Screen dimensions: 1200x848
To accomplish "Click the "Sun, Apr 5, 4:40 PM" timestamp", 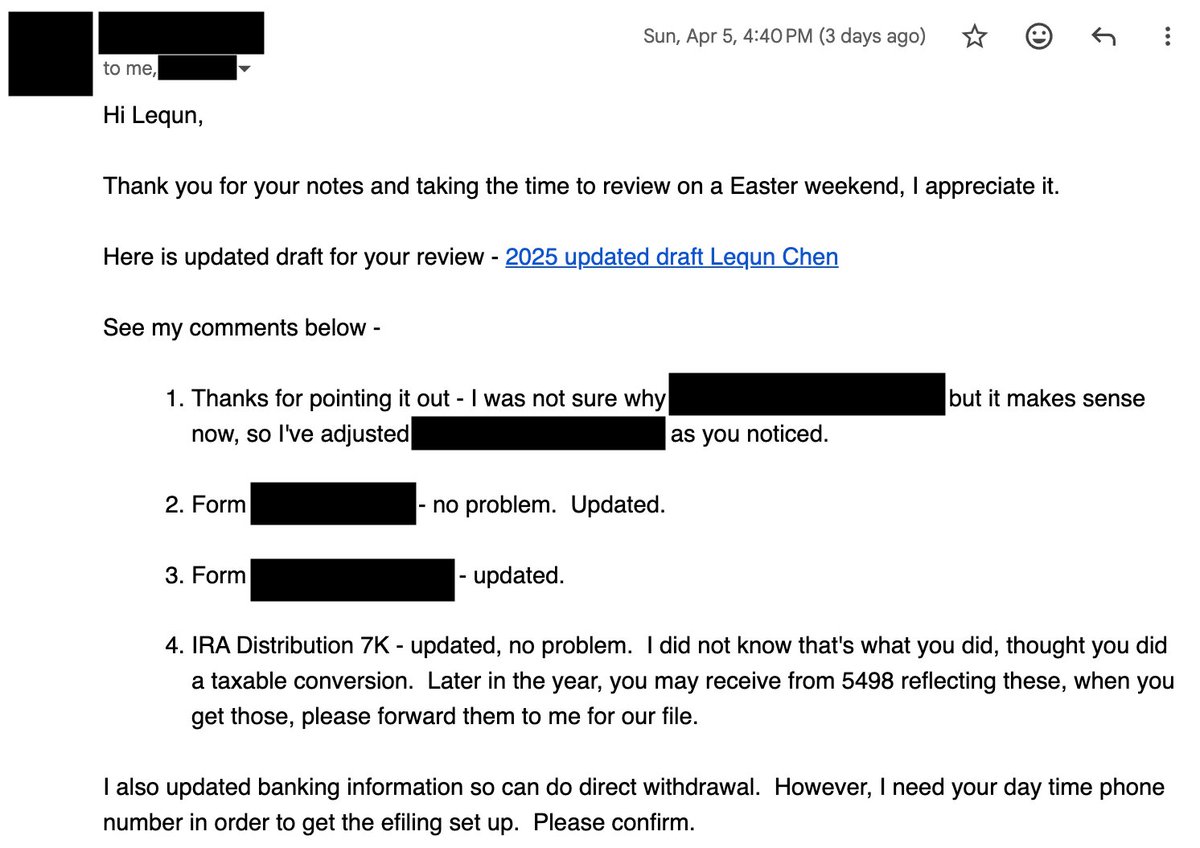I will pos(783,37).
